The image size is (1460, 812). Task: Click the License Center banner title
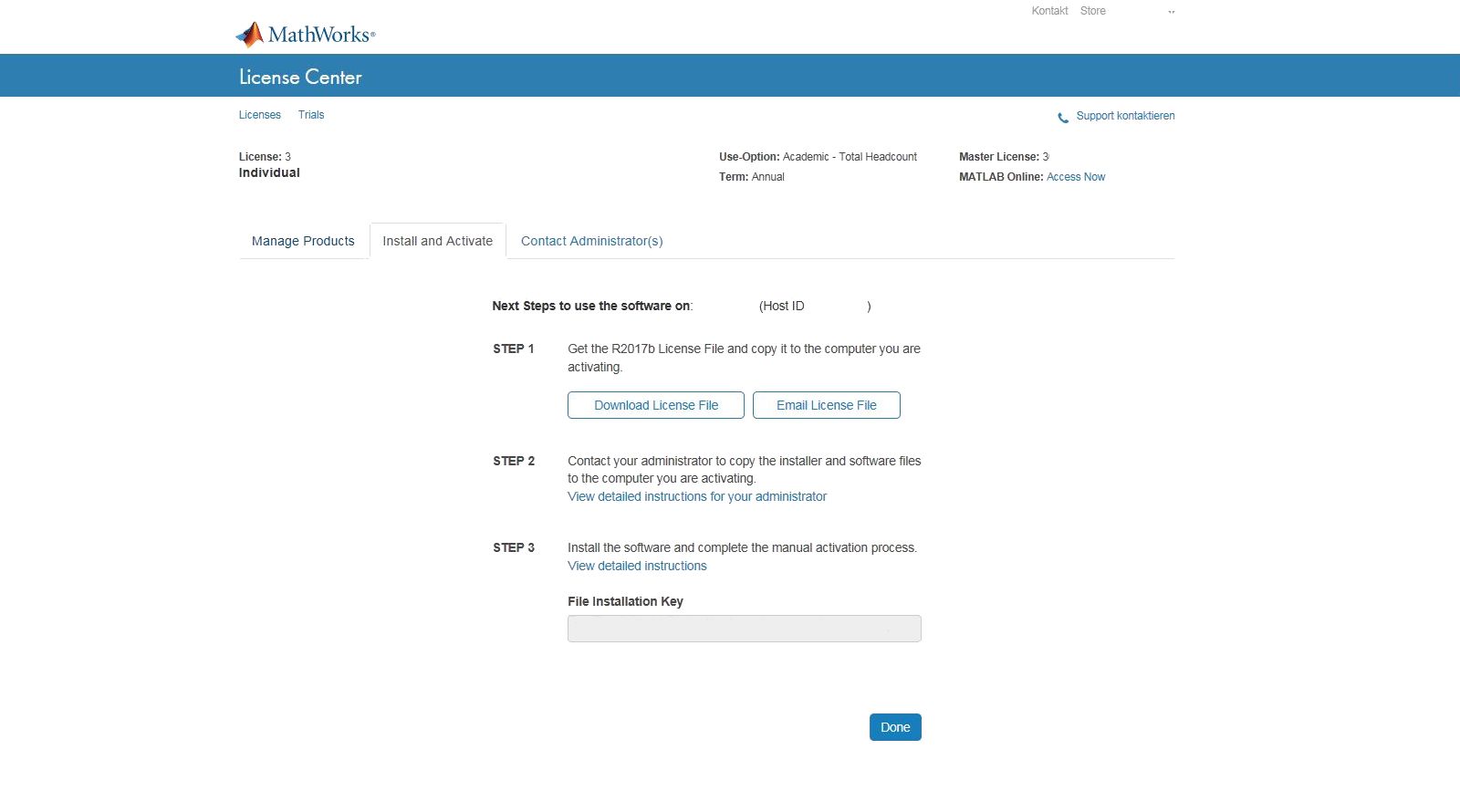pyautogui.click(x=300, y=78)
